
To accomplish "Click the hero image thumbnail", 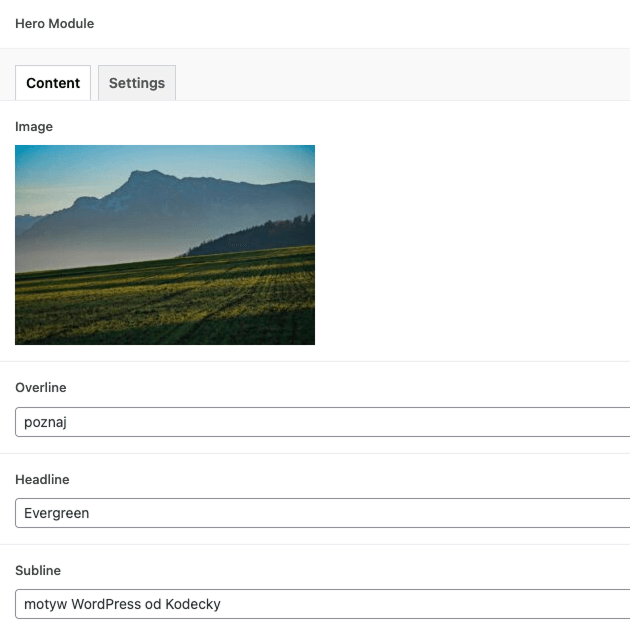I will point(165,245).
